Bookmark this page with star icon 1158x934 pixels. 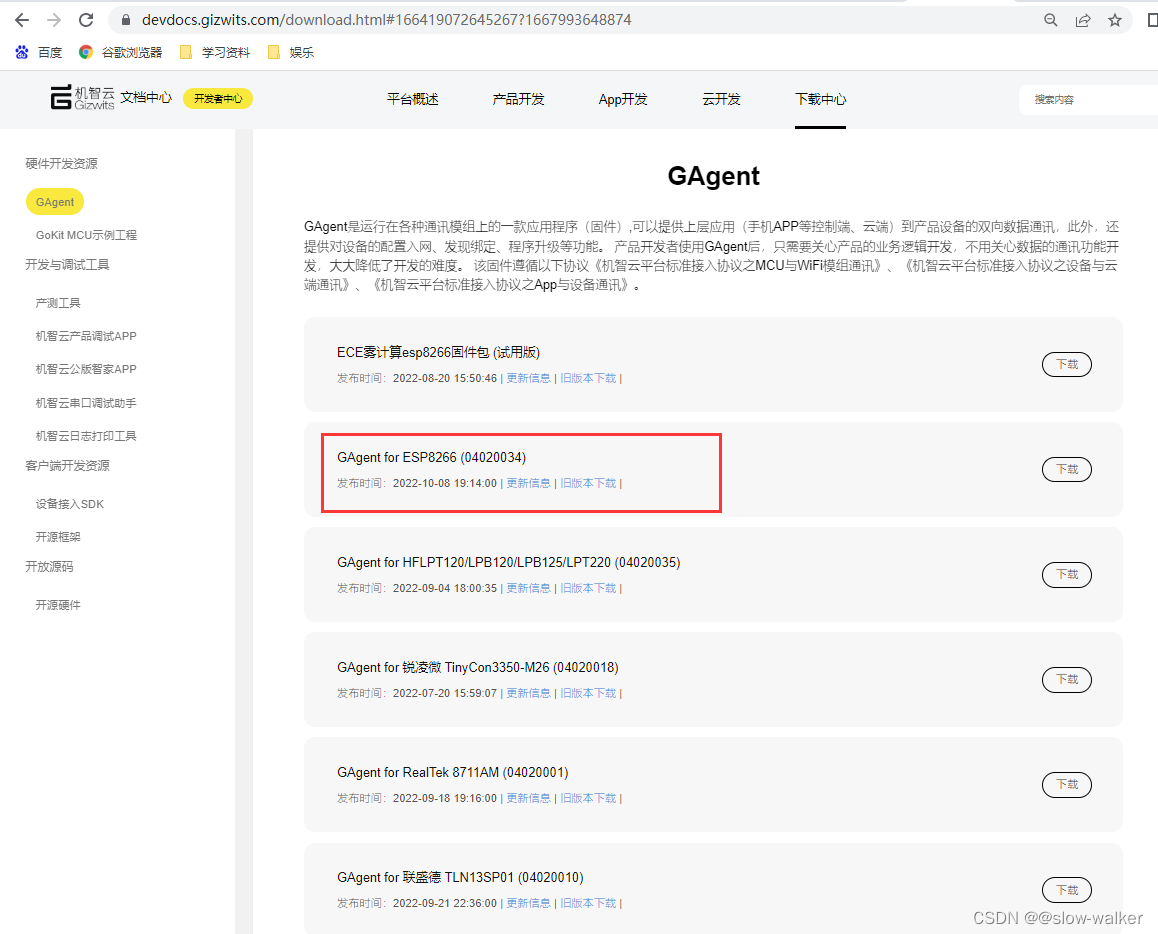(x=1115, y=20)
